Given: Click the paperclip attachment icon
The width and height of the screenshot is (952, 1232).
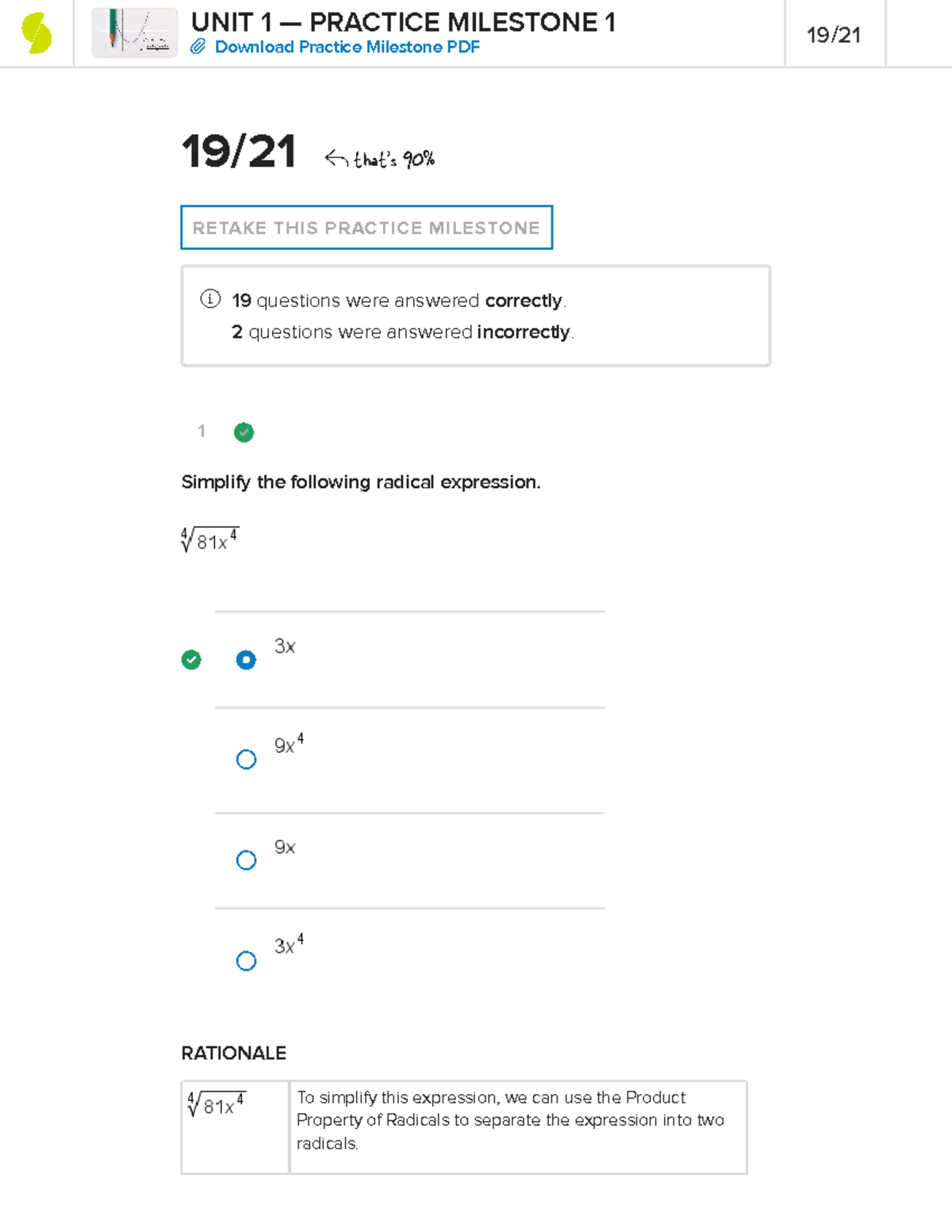Looking at the screenshot, I should [x=198, y=47].
